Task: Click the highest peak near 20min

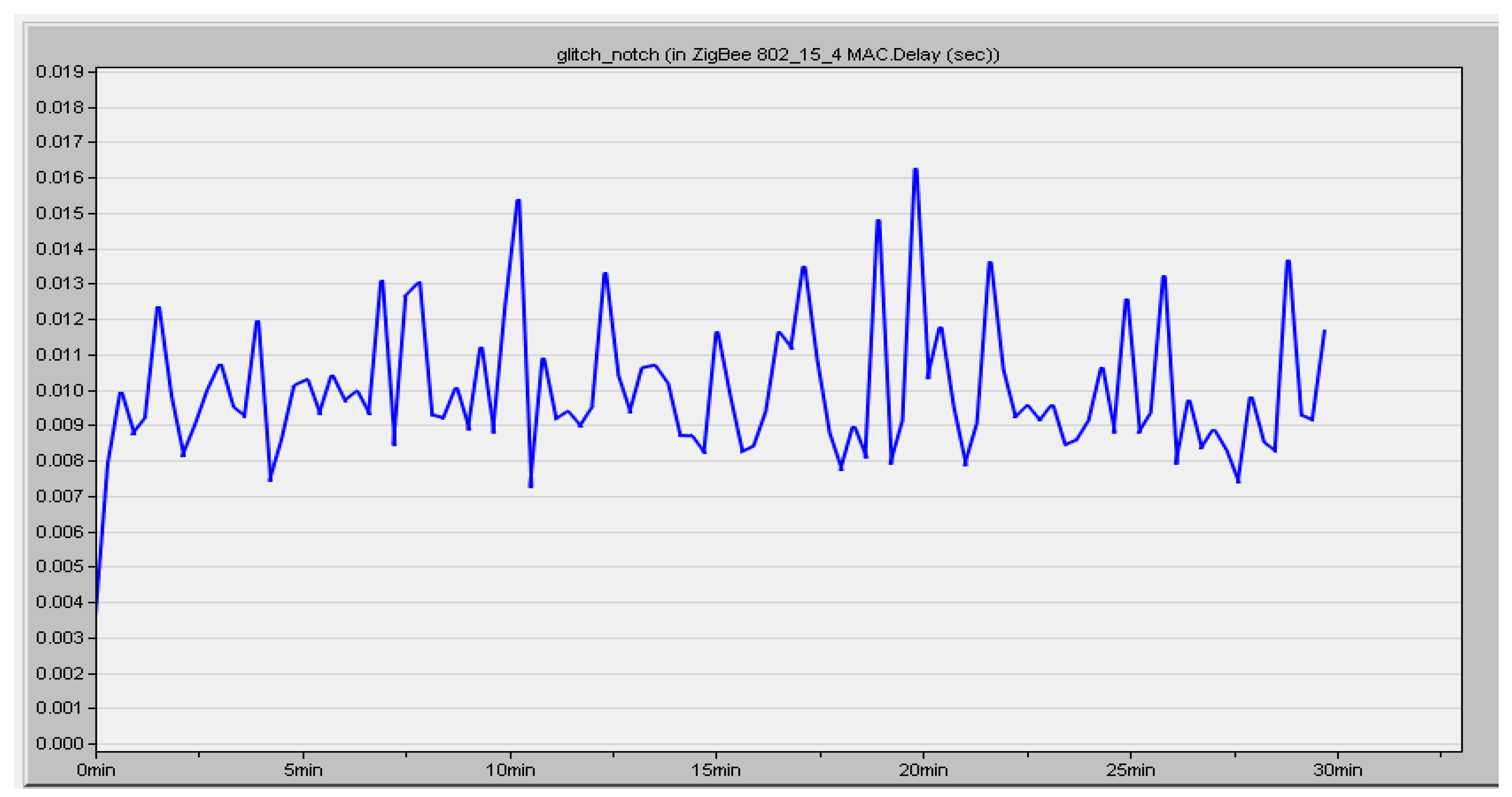Action: tap(916, 169)
